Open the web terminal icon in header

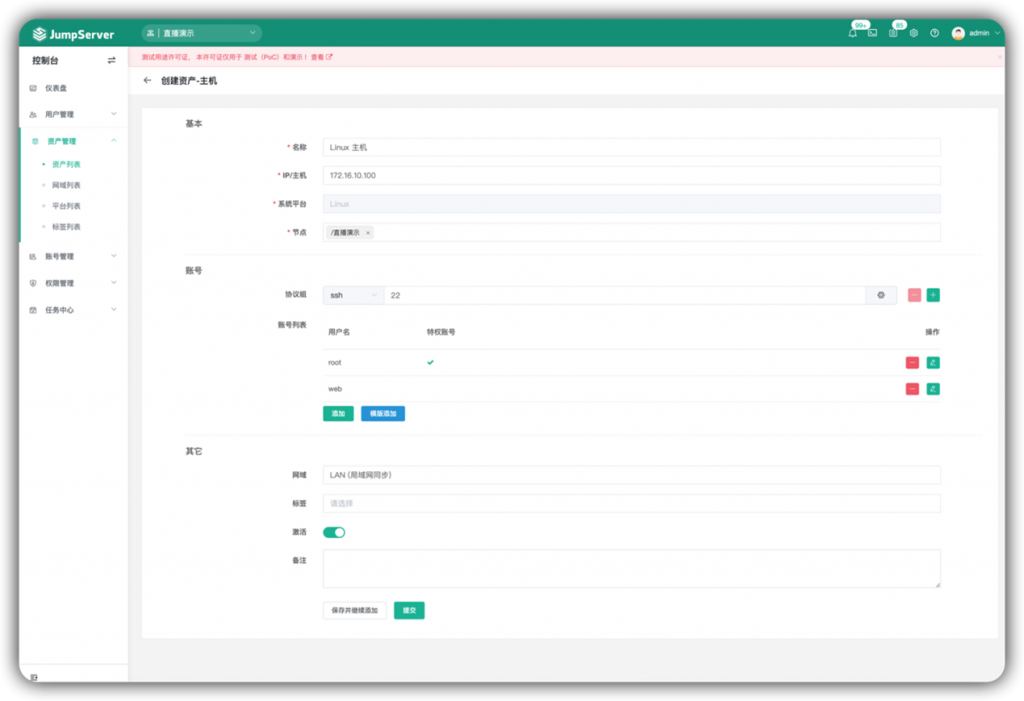coord(872,33)
